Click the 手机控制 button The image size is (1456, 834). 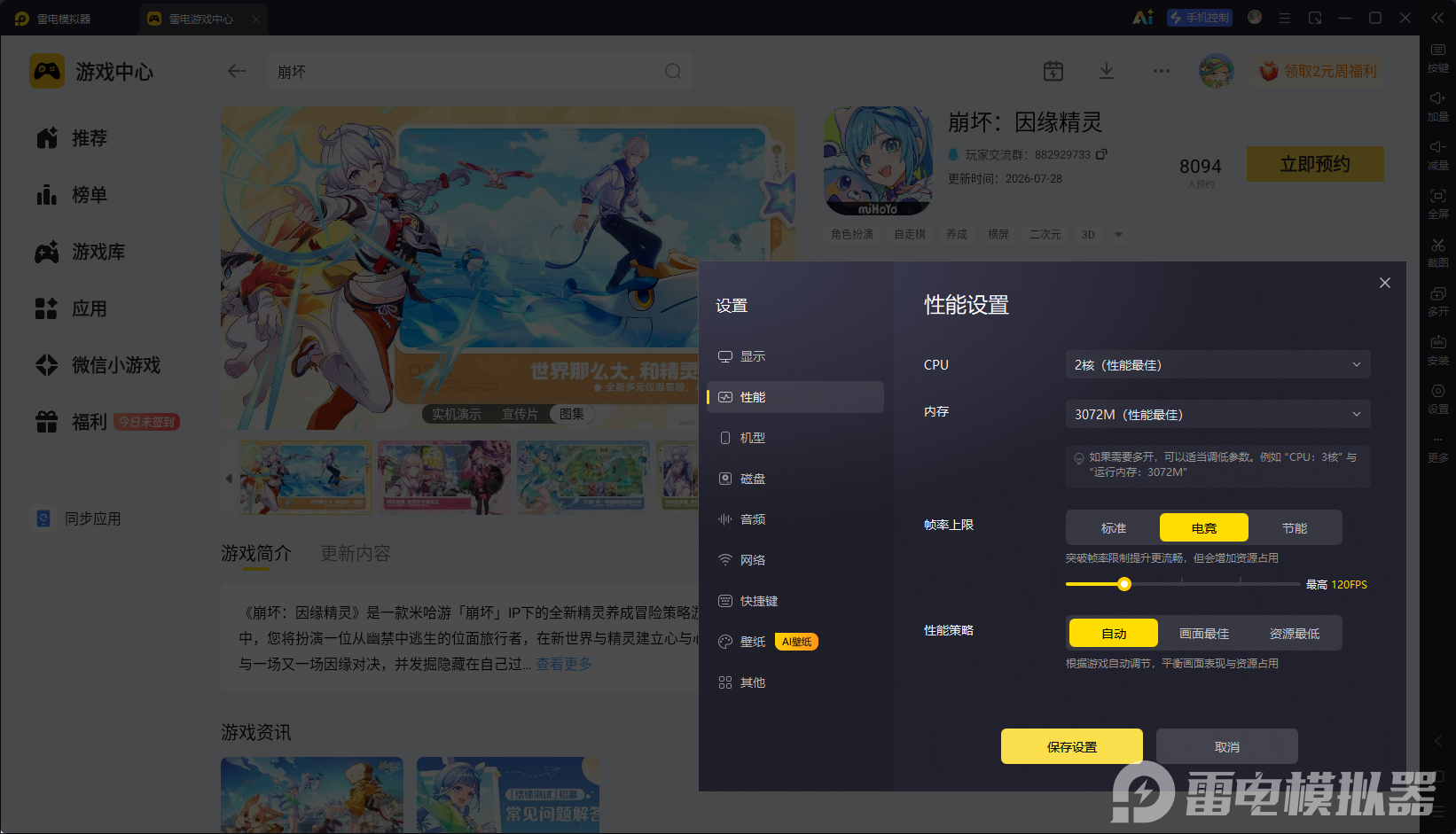[x=1200, y=18]
